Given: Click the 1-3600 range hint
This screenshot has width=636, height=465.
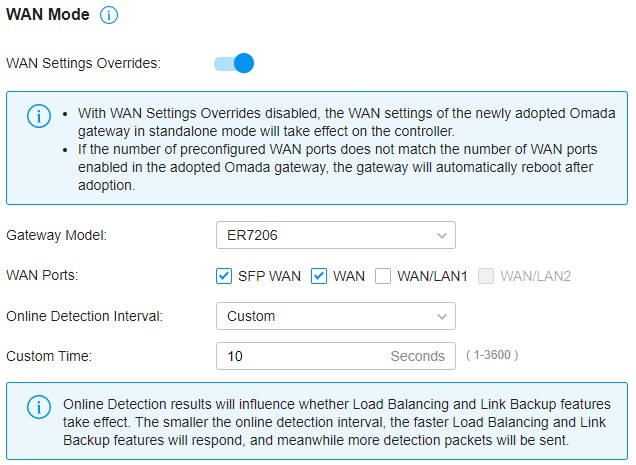Looking at the screenshot, I should point(492,355).
